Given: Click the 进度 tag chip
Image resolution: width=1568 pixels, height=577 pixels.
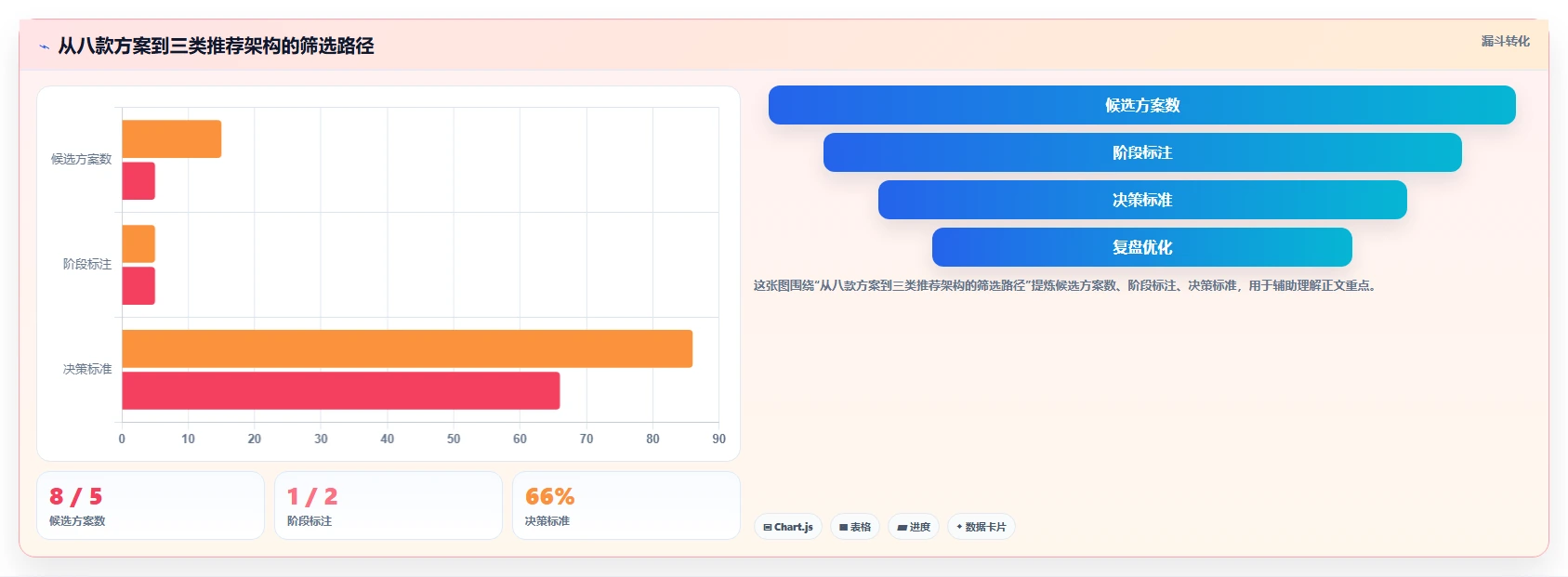Looking at the screenshot, I should point(914,527).
